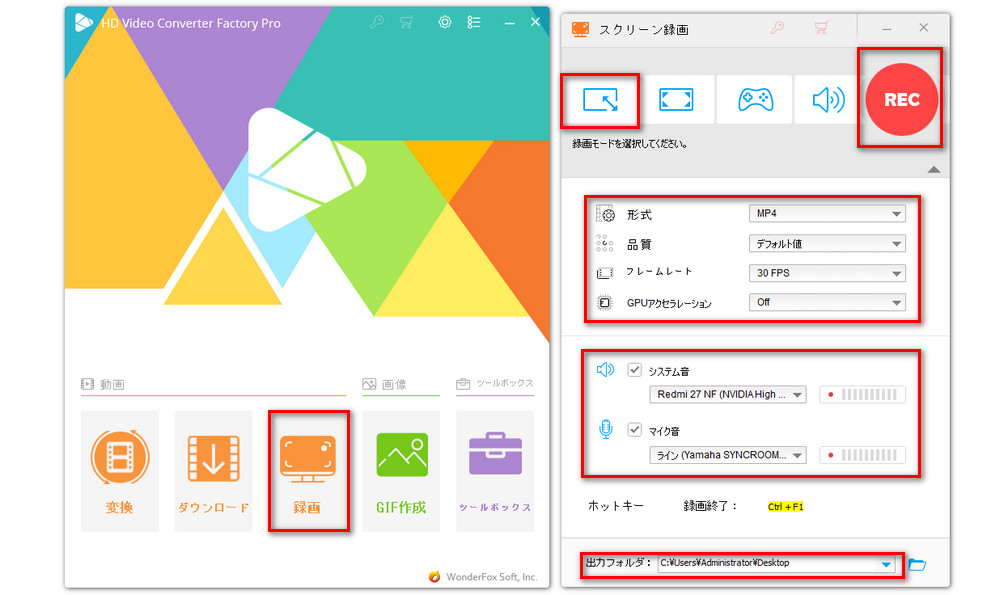The image size is (1000, 595).
Task: Open the フレームレート 30 FPS dropdown
Action: tap(827, 273)
